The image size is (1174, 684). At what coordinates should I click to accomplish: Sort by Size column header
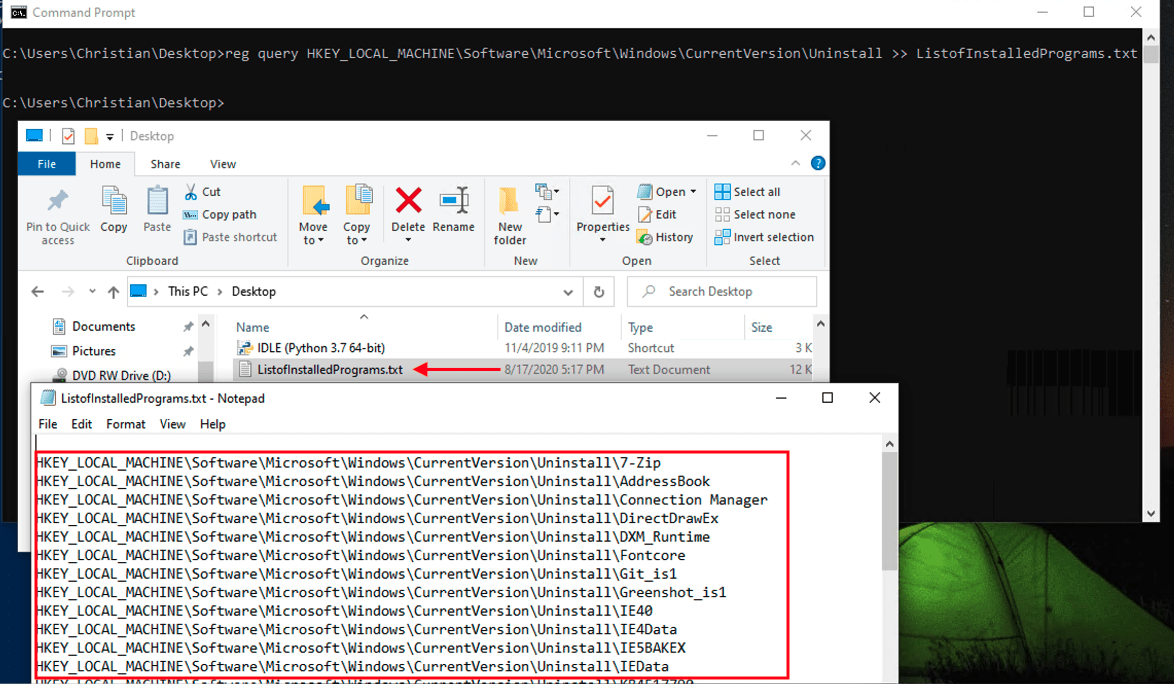pyautogui.click(x=761, y=327)
